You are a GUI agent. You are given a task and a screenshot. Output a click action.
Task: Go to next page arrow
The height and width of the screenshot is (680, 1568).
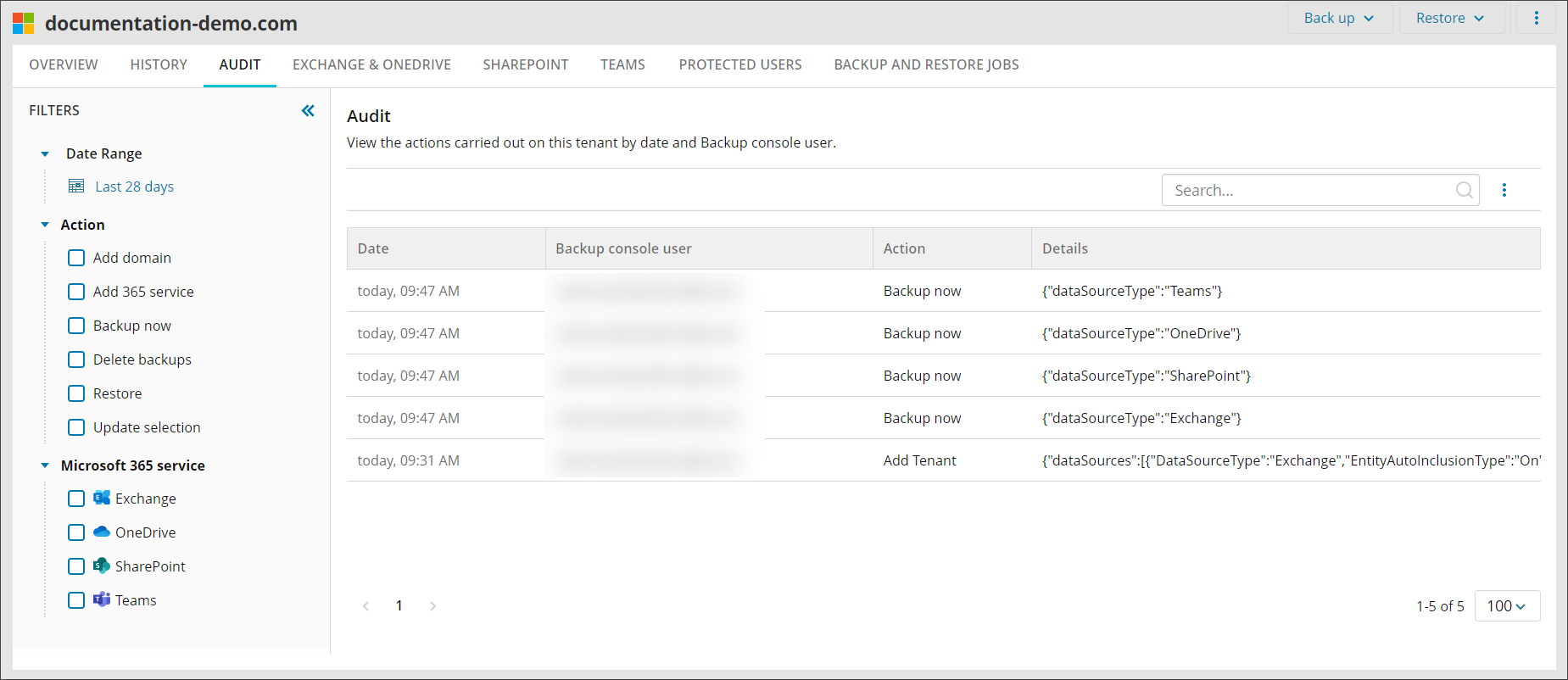click(432, 605)
